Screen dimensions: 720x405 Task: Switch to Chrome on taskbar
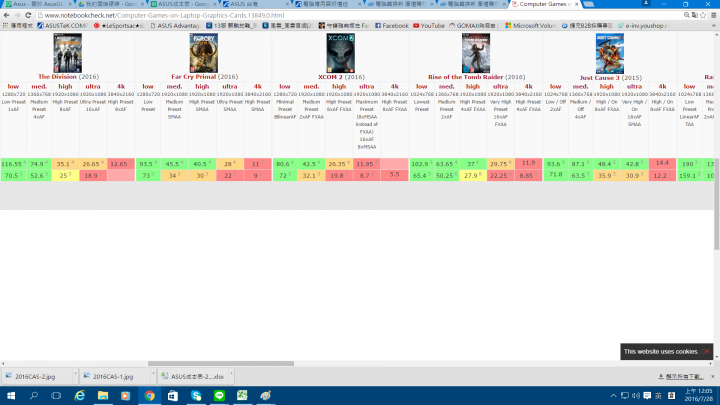149,395
